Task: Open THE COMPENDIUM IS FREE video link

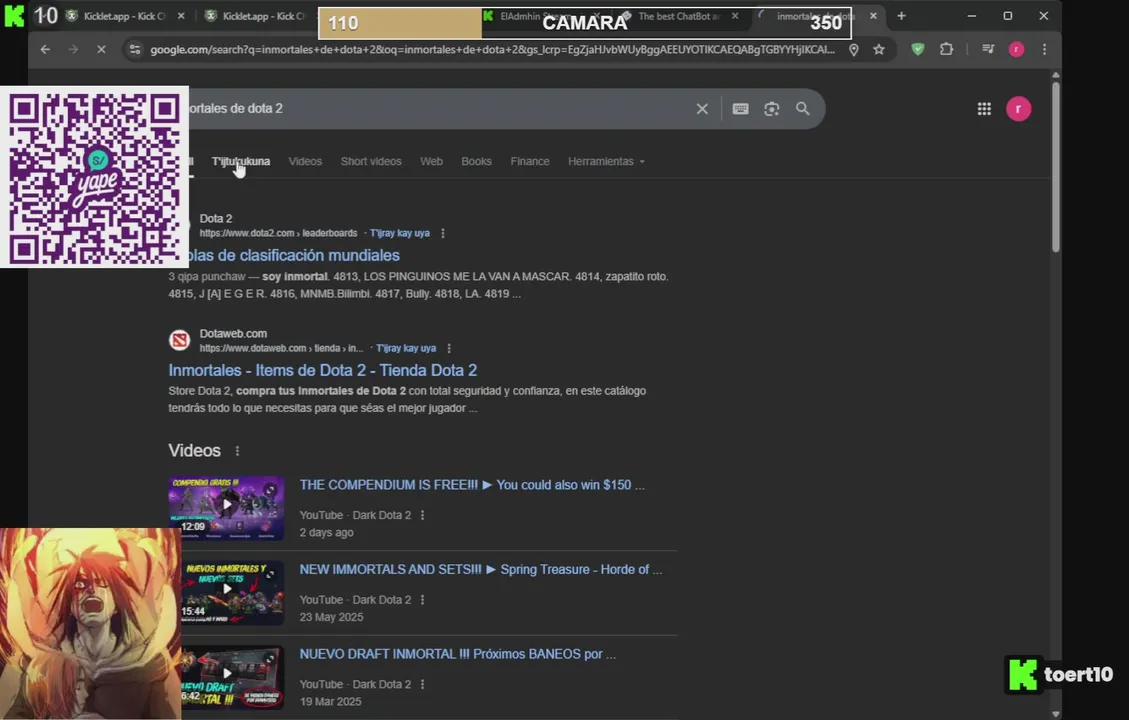Action: pyautogui.click(x=472, y=485)
